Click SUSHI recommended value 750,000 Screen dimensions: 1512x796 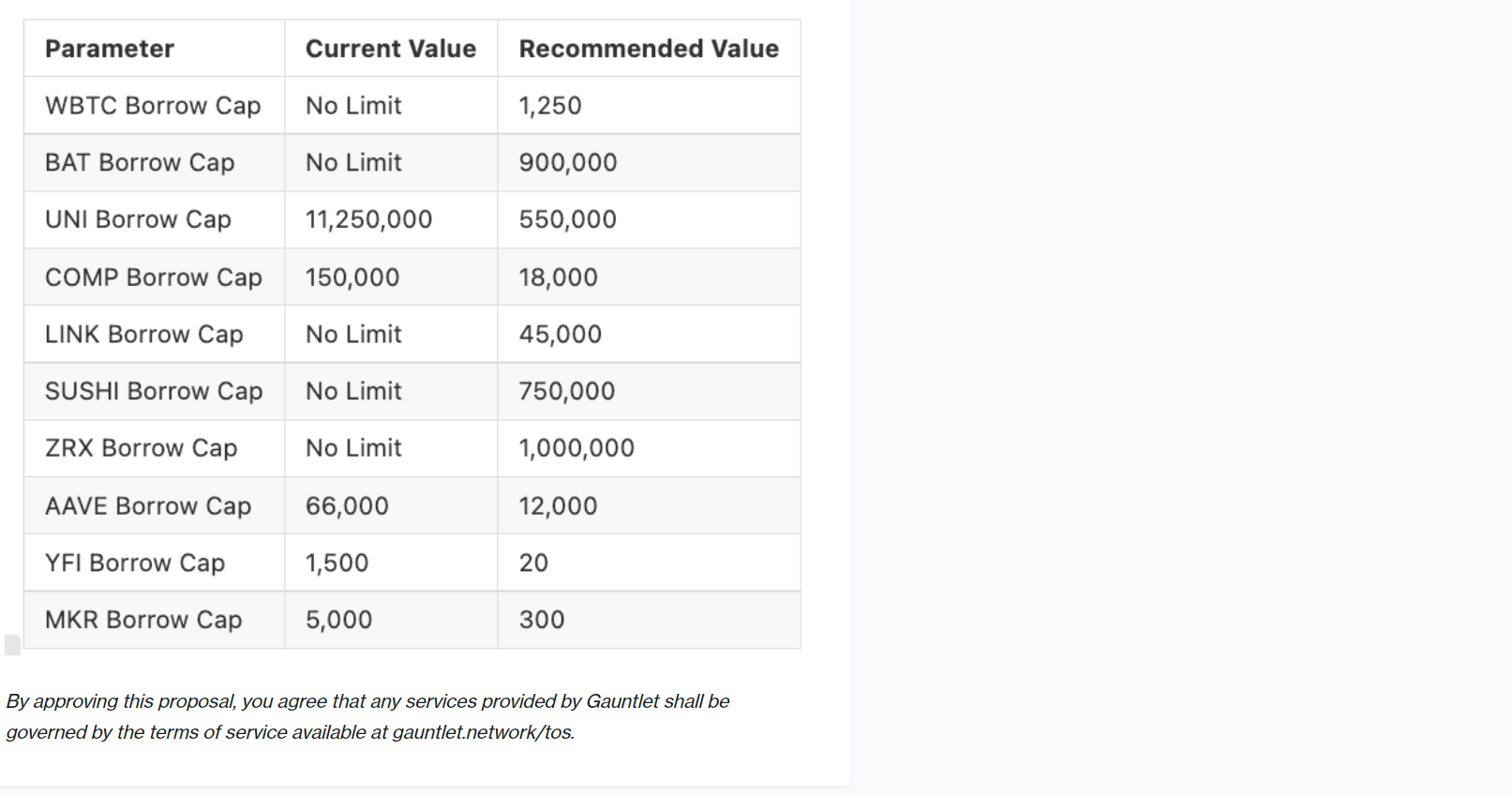567,391
